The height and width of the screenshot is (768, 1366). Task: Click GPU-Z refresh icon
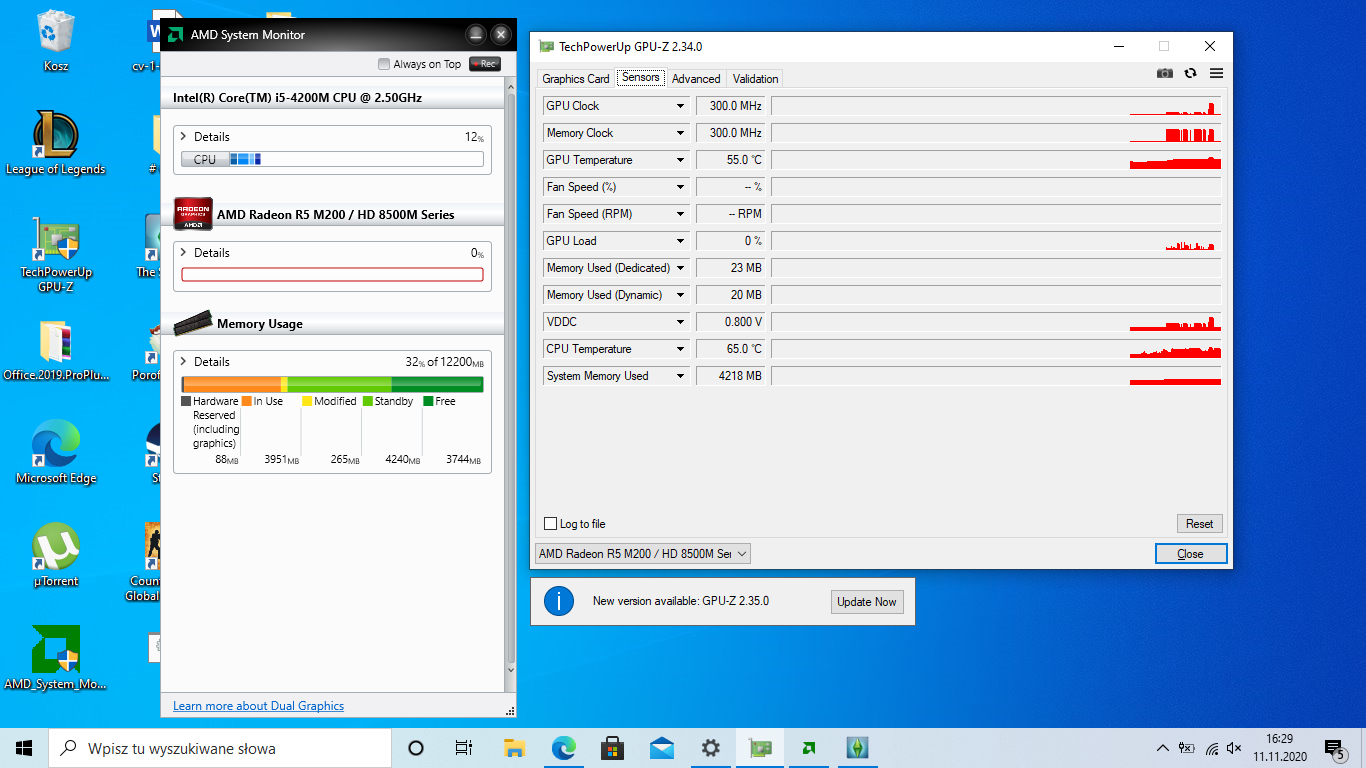point(1190,73)
